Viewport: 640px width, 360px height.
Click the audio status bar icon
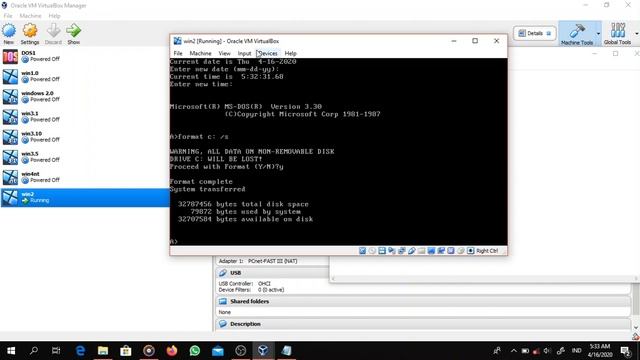tap(392, 251)
